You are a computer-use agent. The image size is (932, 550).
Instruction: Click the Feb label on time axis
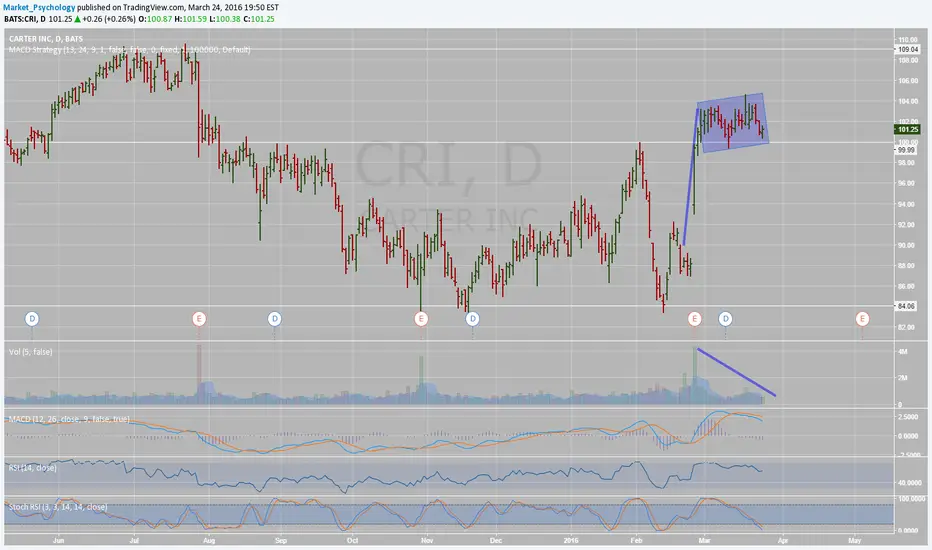[637, 541]
